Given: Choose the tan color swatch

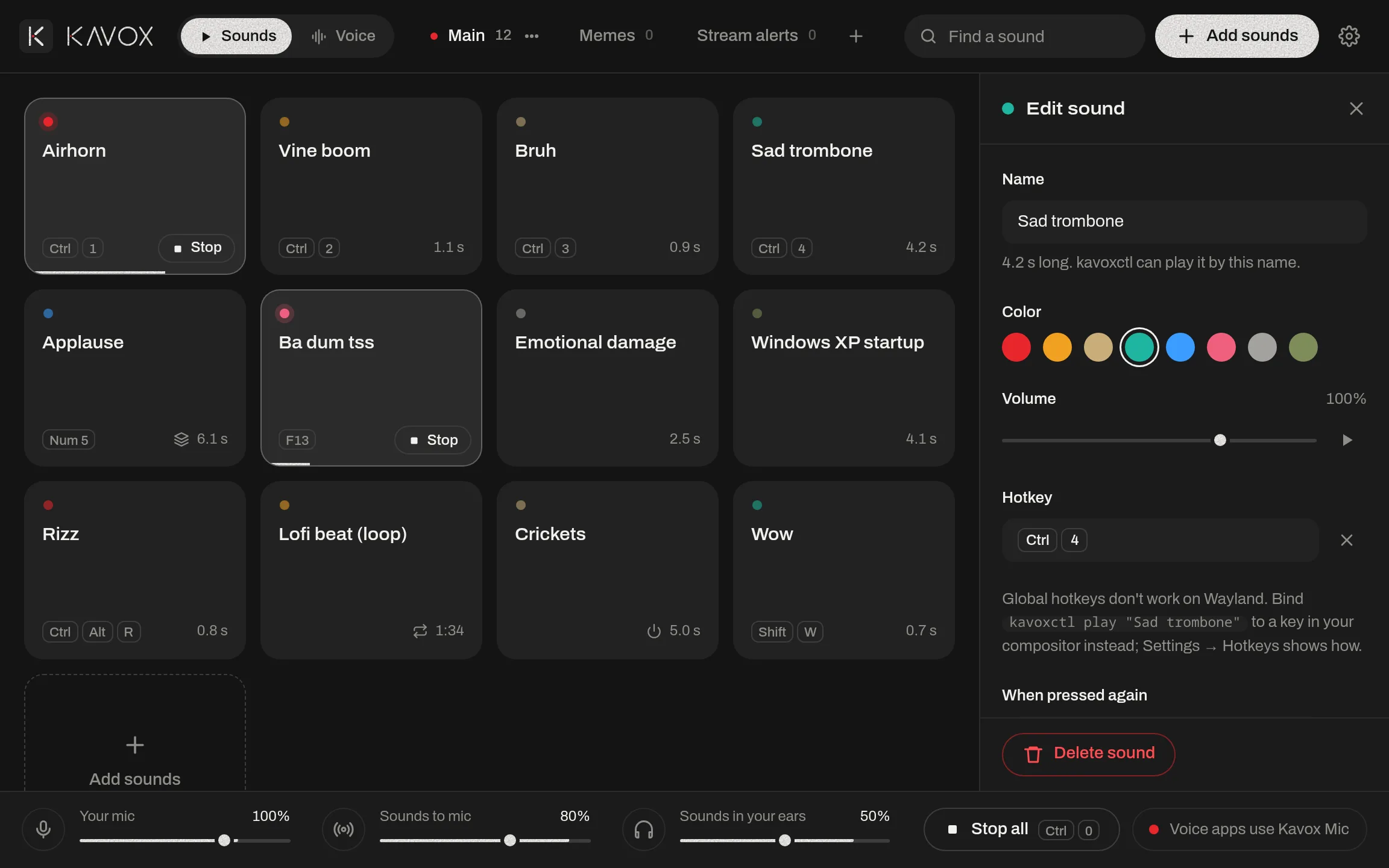Looking at the screenshot, I should pyautogui.click(x=1098, y=347).
